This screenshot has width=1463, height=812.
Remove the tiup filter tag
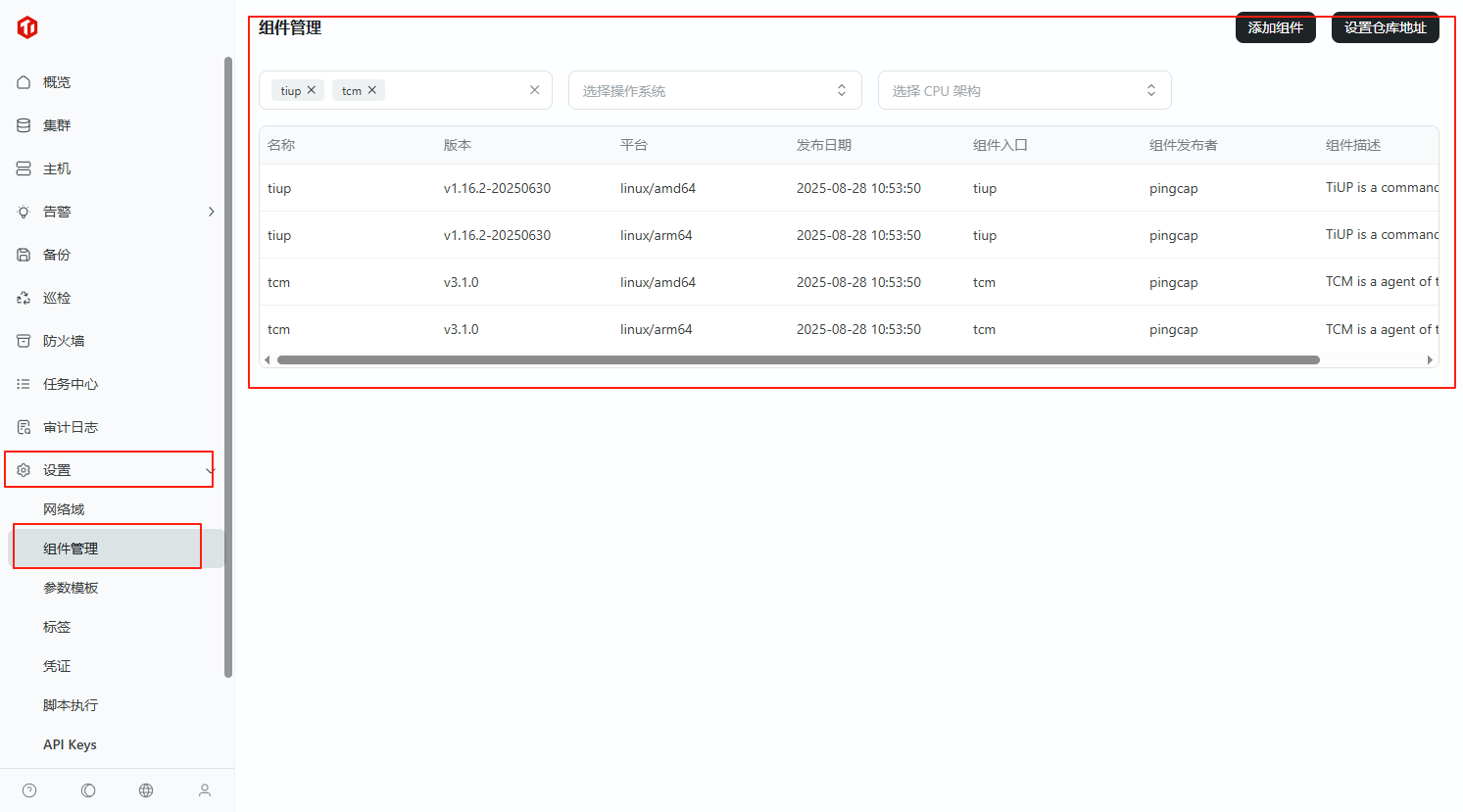tap(312, 90)
